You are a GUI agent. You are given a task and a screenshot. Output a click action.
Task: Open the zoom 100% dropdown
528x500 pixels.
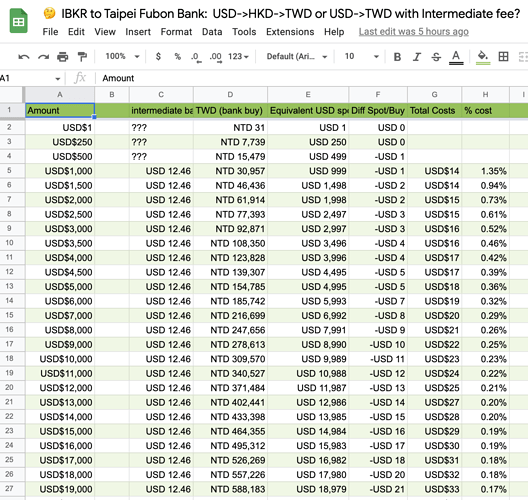tap(122, 56)
